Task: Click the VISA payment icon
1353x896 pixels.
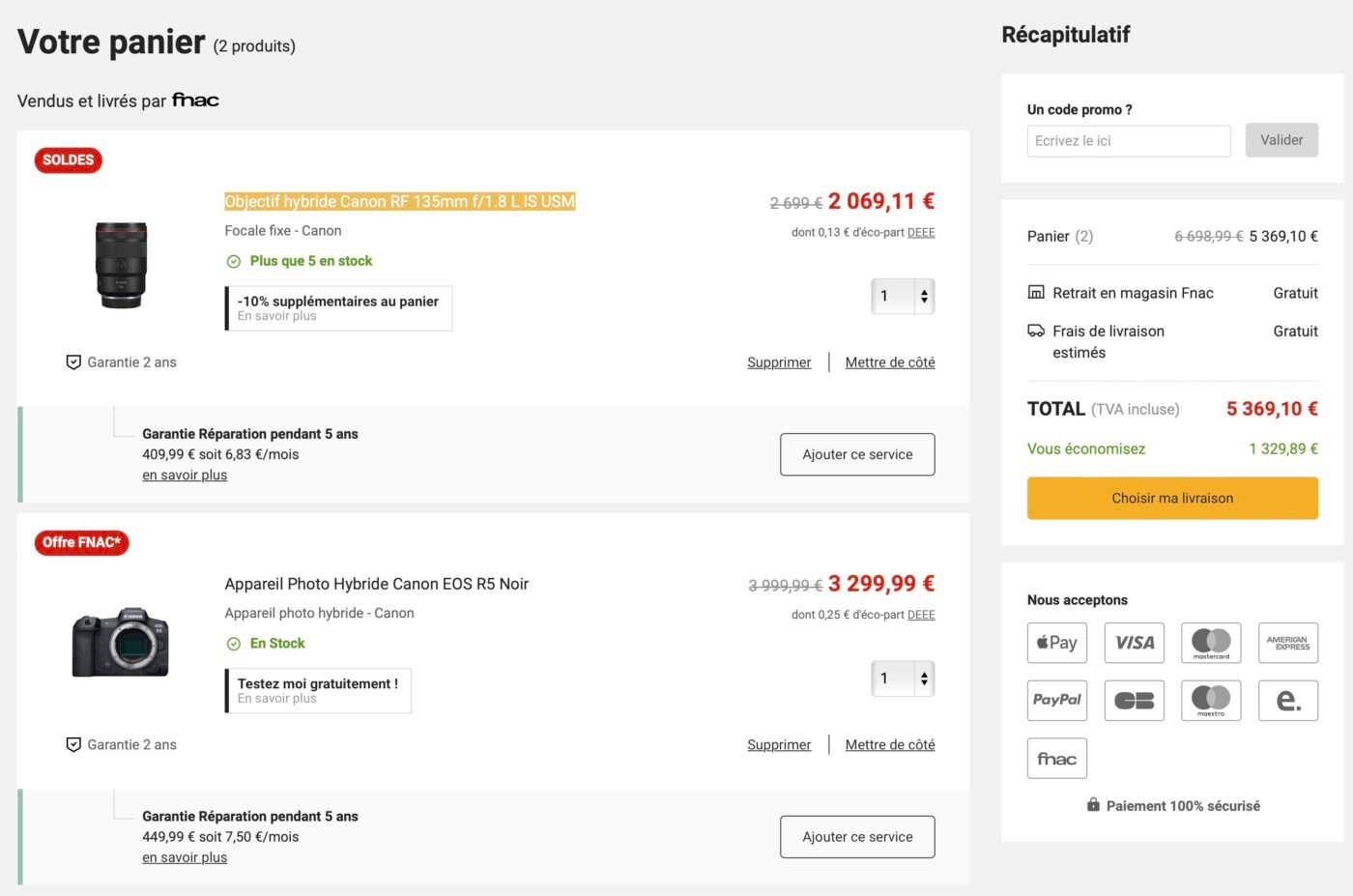Action: (x=1134, y=643)
